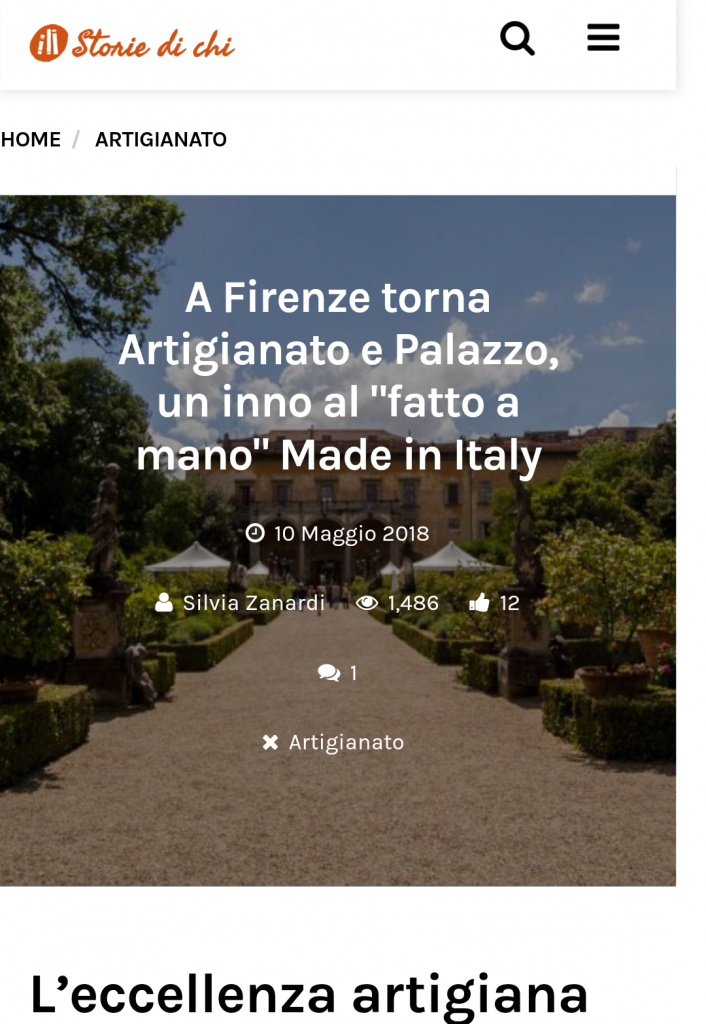Click the orange Storie di chi logo emblem

coord(48,43)
